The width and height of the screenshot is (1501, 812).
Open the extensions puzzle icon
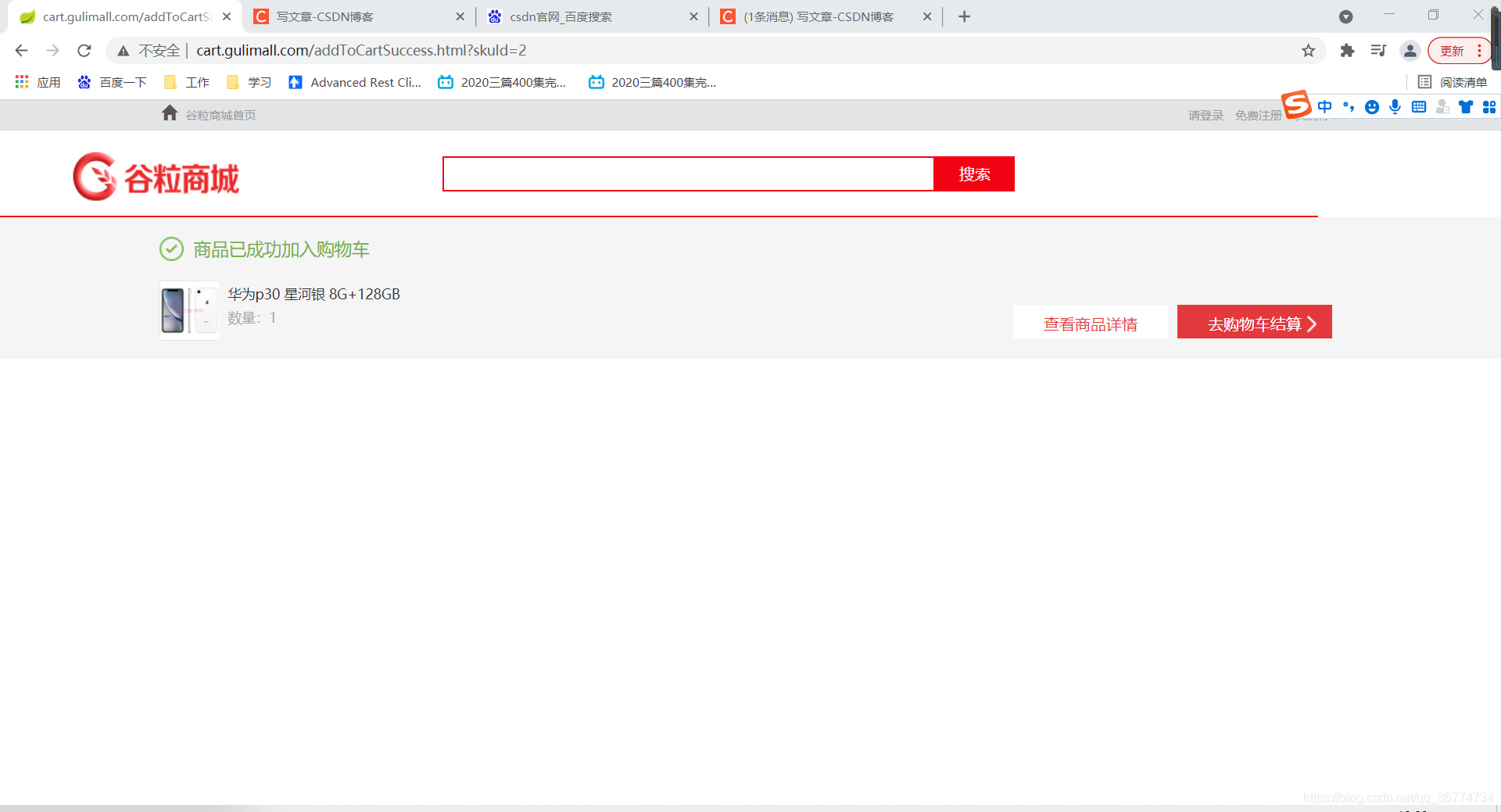1347,51
